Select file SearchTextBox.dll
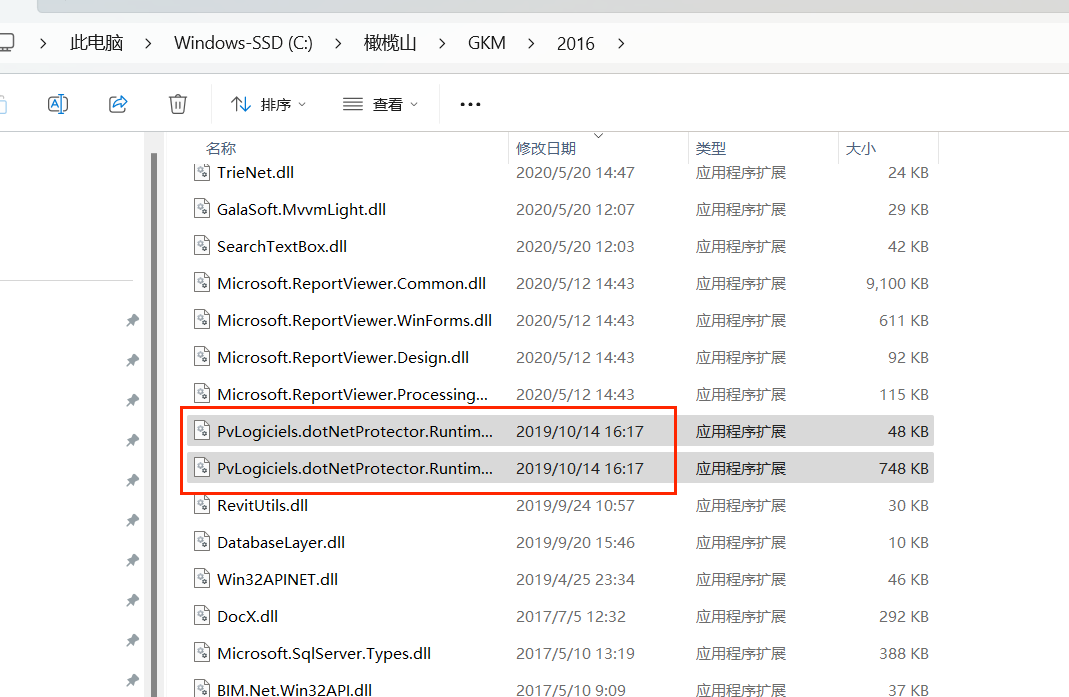1069x697 pixels. (x=560, y=246)
